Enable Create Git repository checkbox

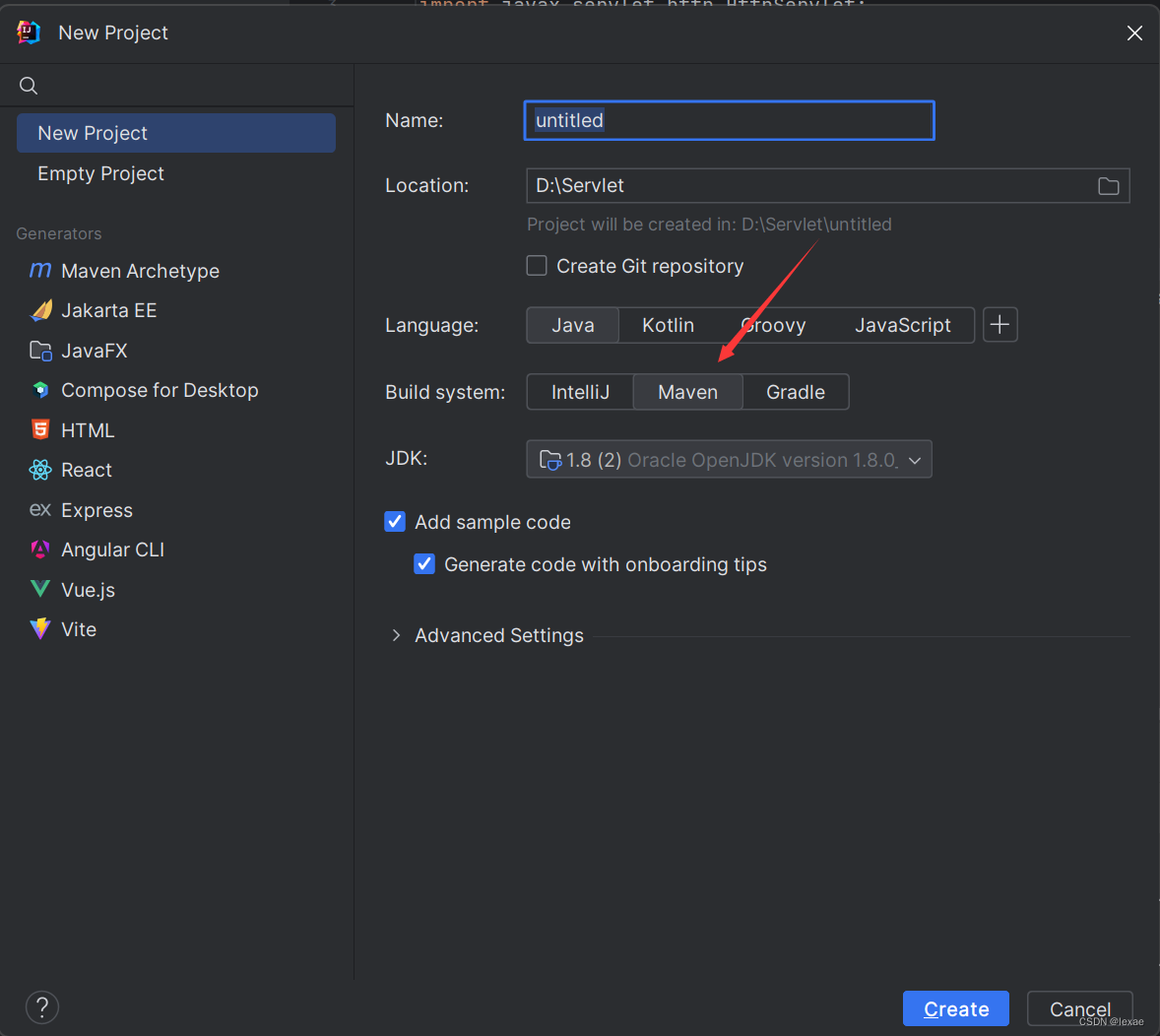click(x=537, y=266)
